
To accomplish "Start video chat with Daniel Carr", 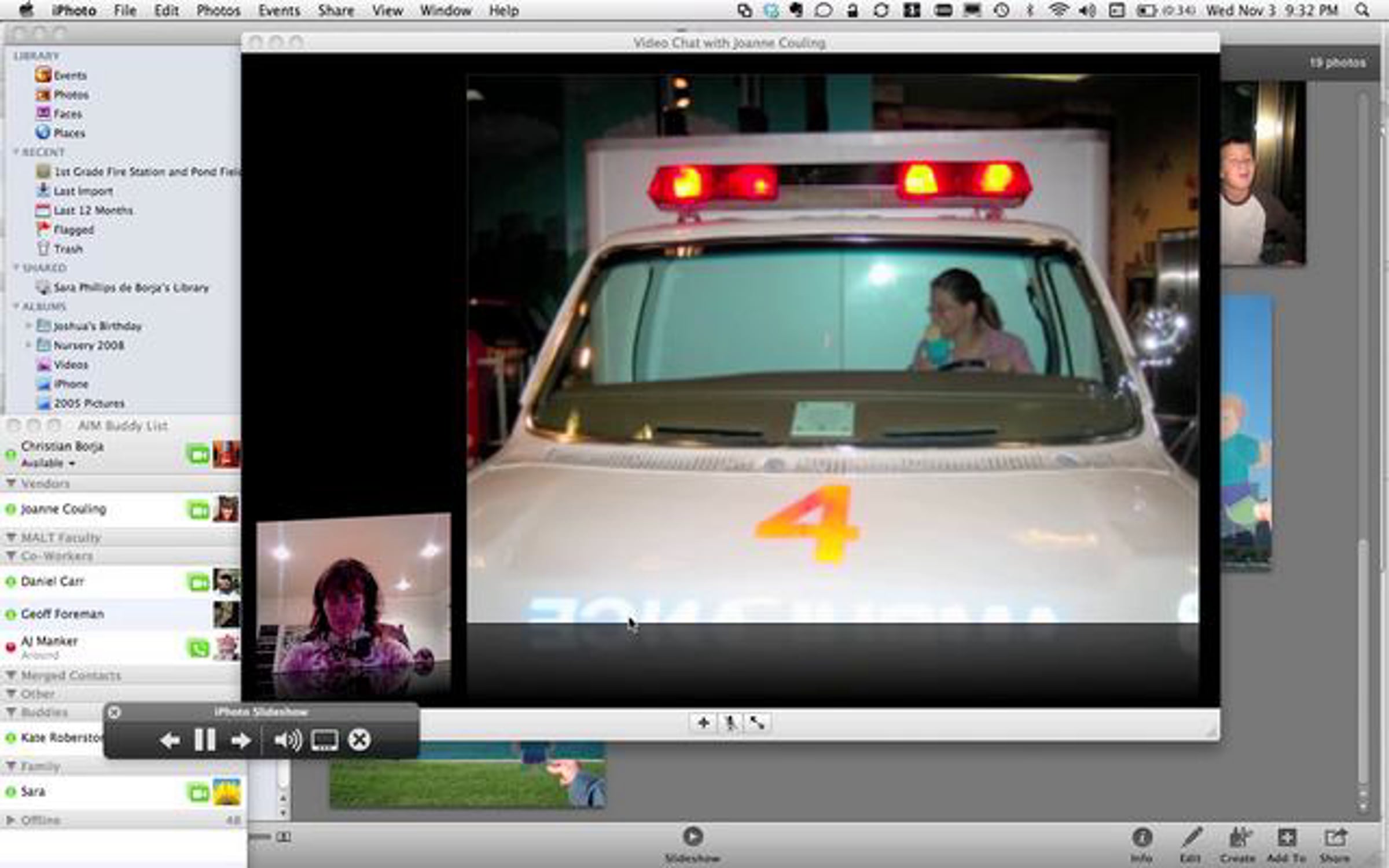I will click(x=198, y=582).
